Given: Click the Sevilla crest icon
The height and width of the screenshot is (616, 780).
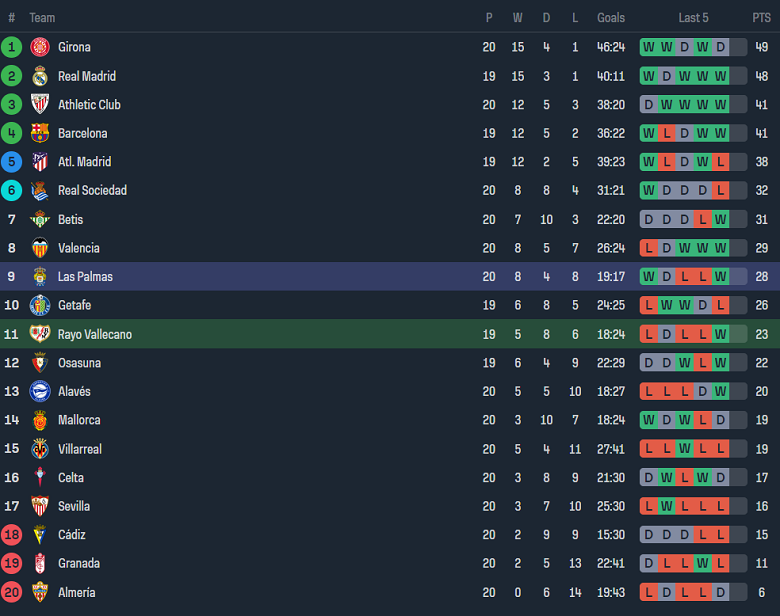Looking at the screenshot, I should click(x=40, y=506).
